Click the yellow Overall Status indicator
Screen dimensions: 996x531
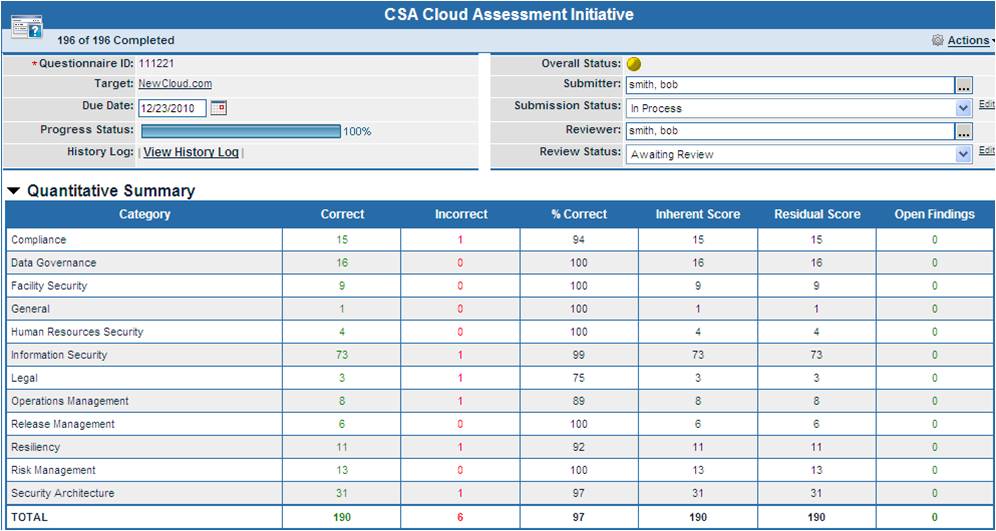[633, 64]
